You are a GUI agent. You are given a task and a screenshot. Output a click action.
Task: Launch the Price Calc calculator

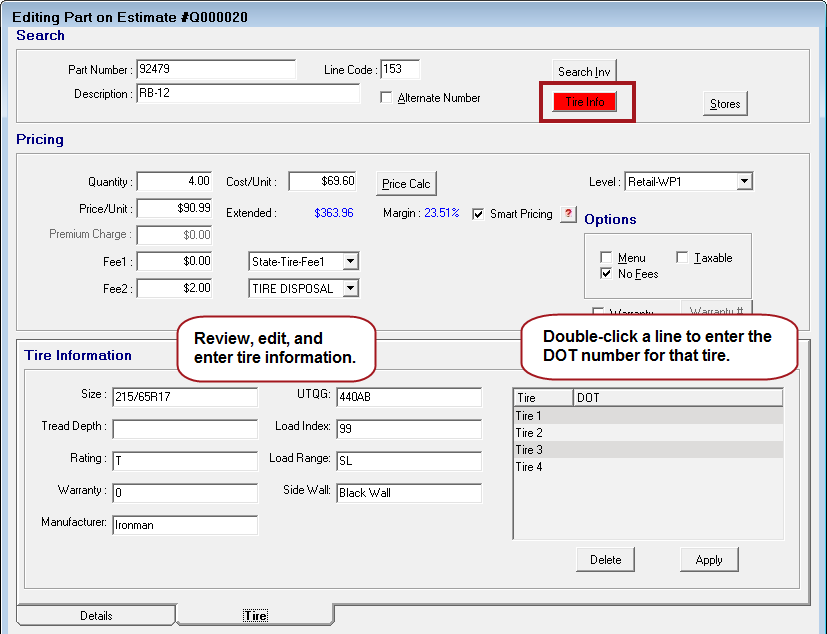(406, 183)
